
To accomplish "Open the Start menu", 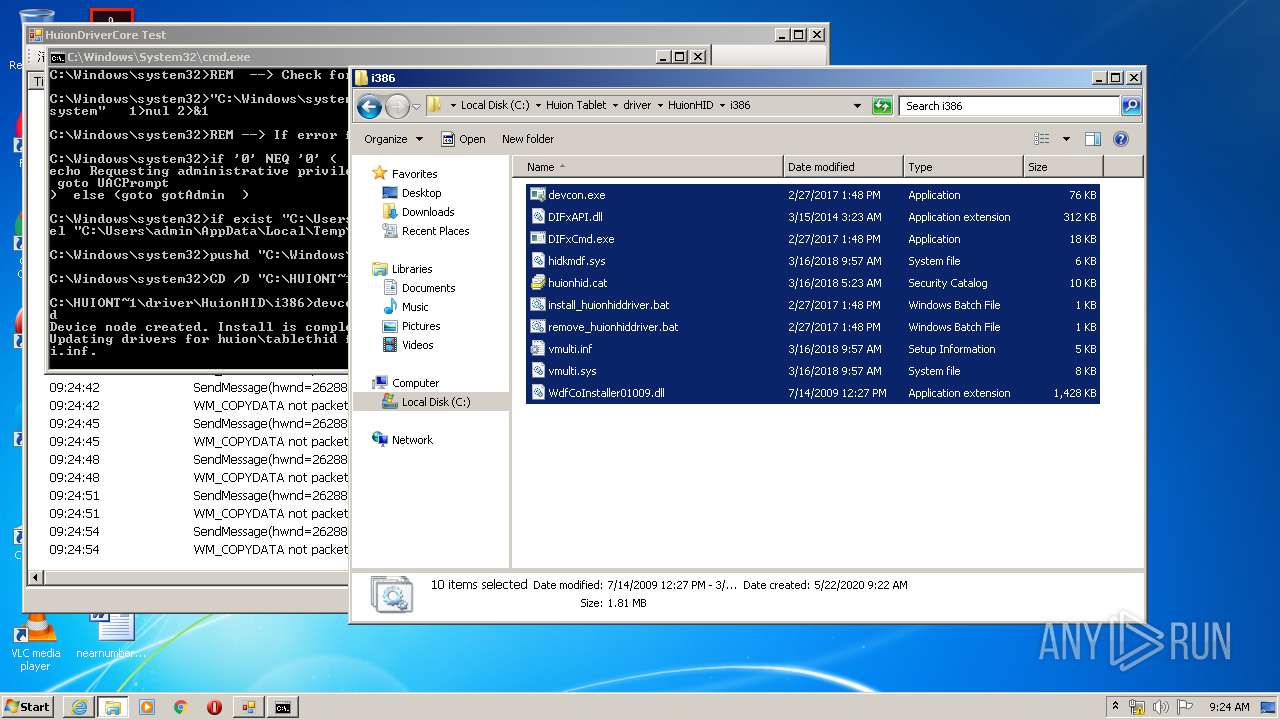I will (x=28, y=707).
